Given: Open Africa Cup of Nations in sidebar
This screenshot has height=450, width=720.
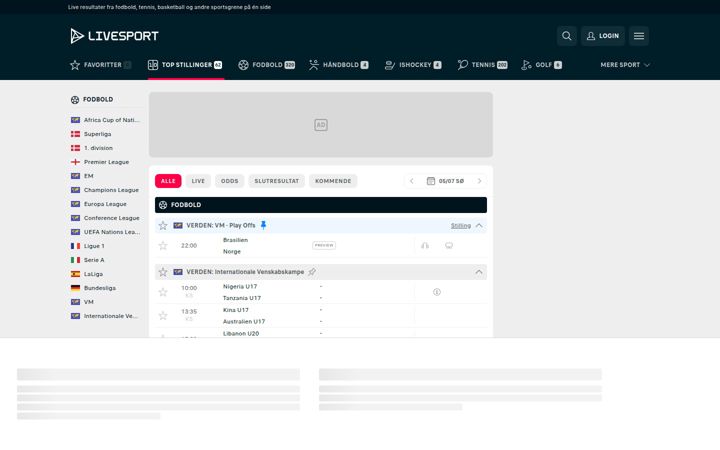Looking at the screenshot, I should tap(105, 120).
